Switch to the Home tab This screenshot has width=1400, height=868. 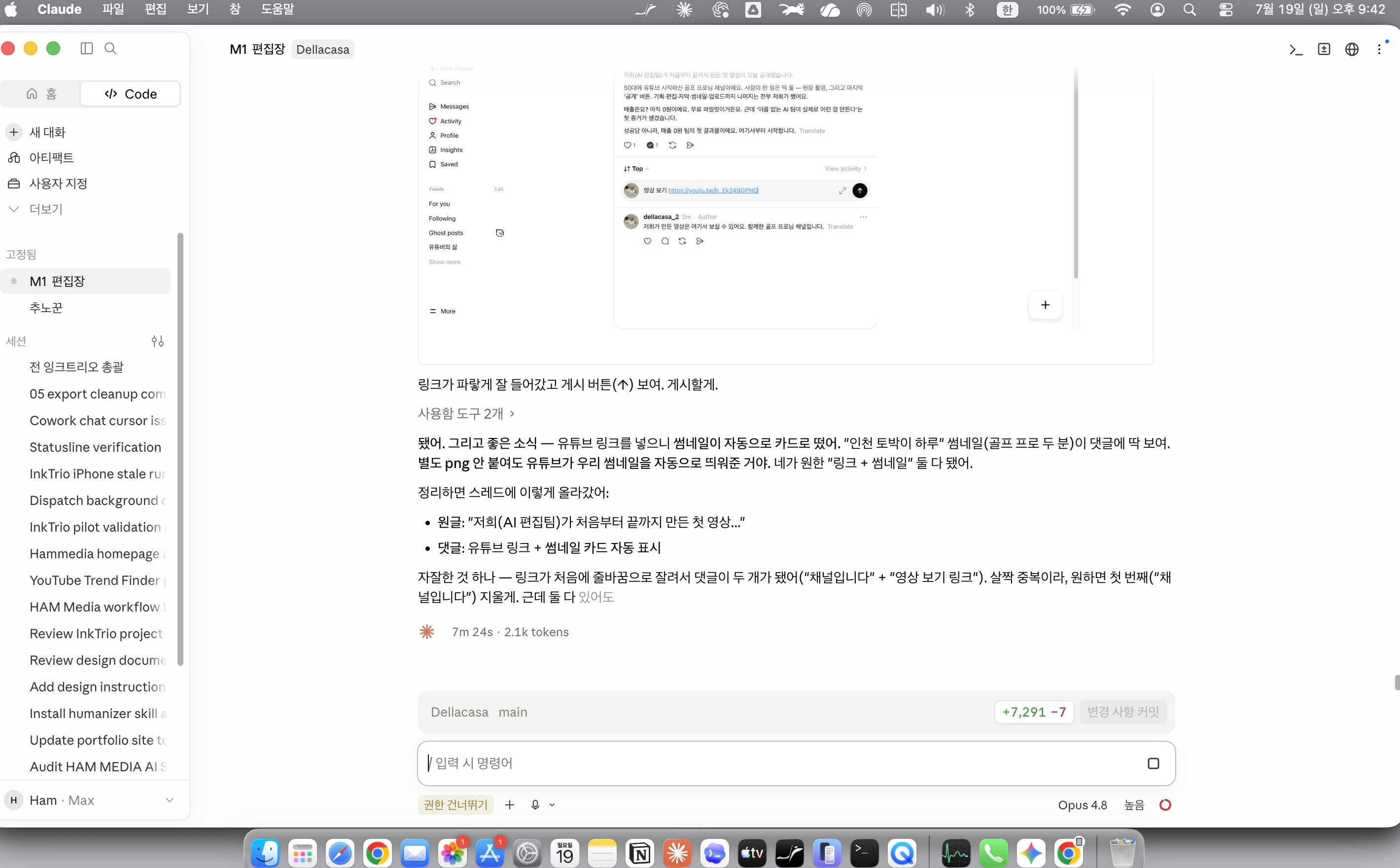point(41,94)
